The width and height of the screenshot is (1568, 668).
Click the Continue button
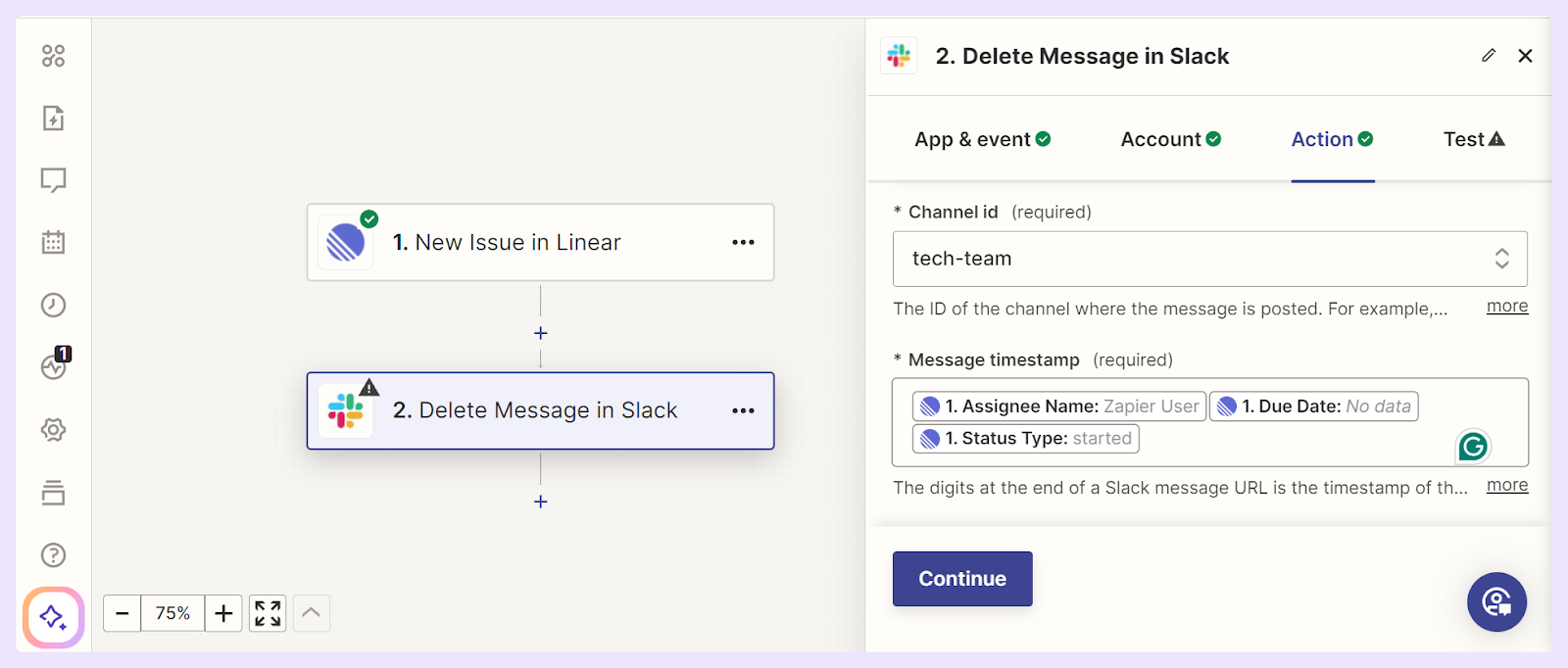click(x=962, y=579)
